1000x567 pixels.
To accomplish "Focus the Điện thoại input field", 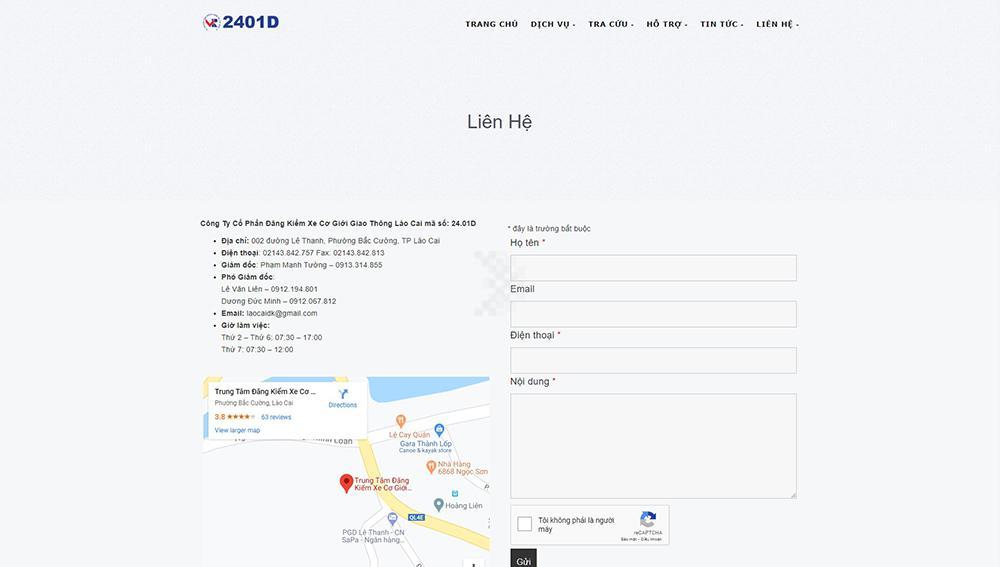I will point(653,360).
